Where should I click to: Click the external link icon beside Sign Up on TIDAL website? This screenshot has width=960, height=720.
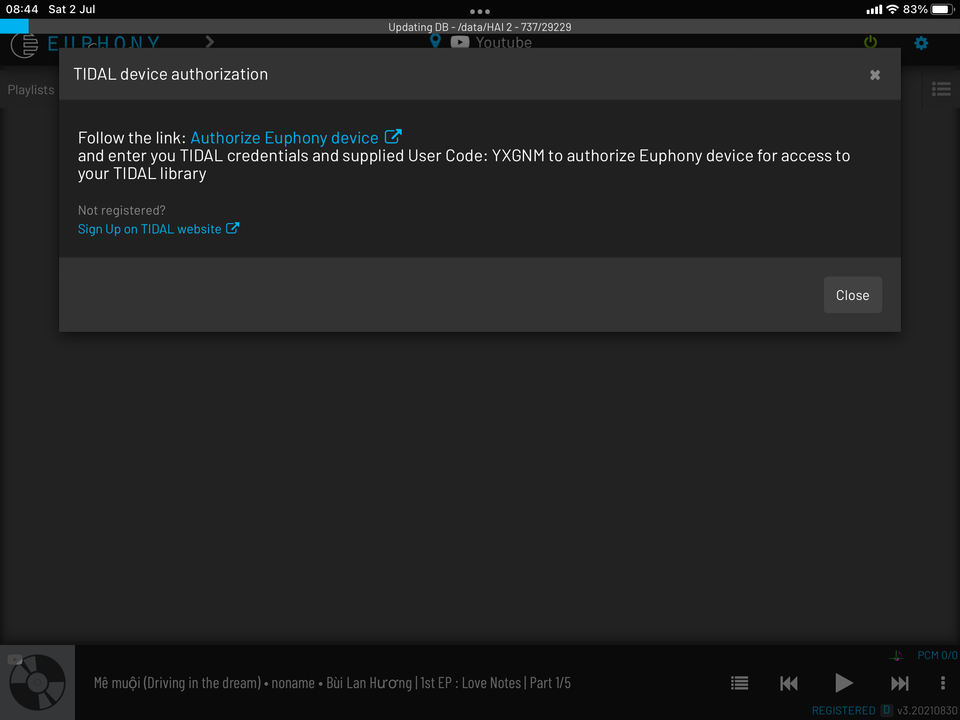click(x=232, y=228)
